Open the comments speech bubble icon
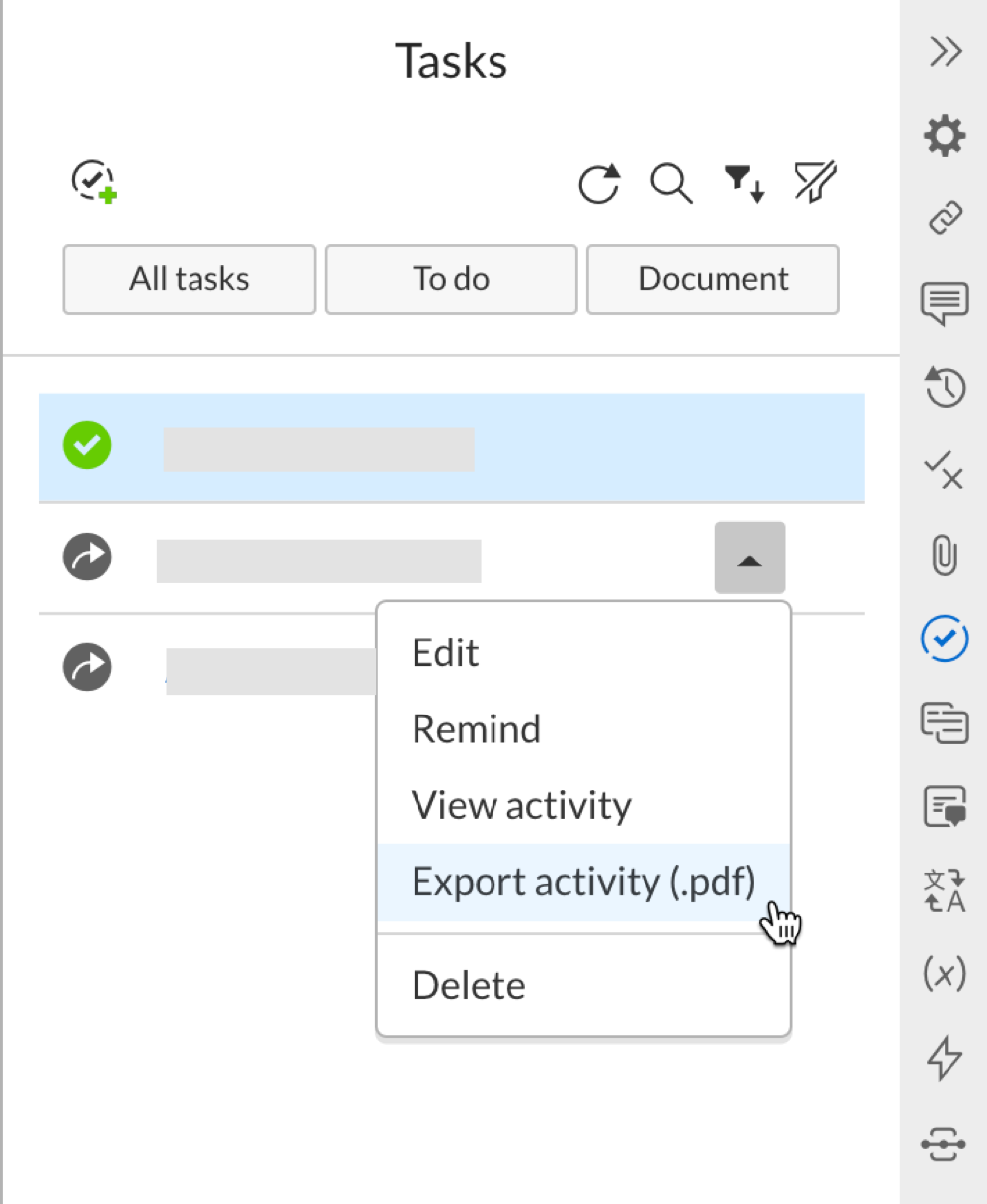 (x=945, y=303)
